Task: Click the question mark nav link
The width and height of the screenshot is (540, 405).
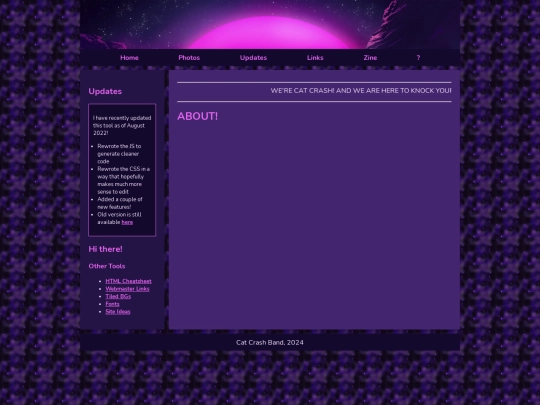Action: coord(418,58)
